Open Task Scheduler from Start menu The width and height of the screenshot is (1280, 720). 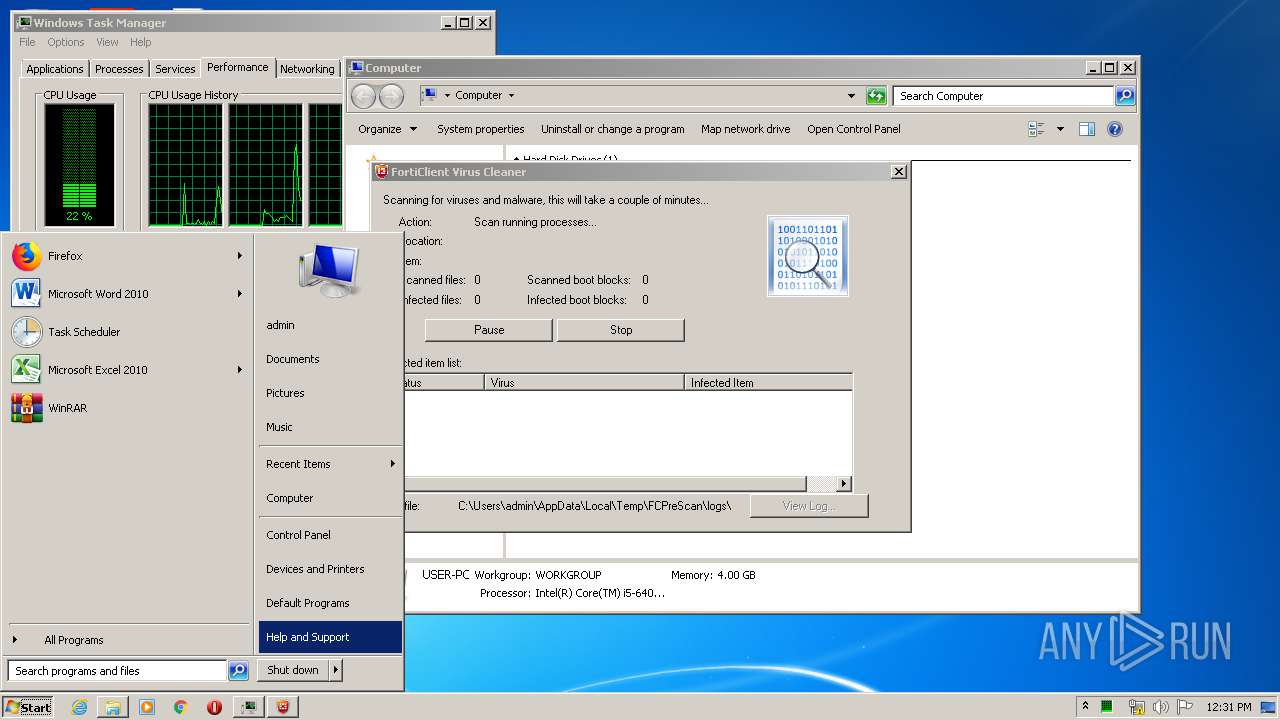point(128,332)
